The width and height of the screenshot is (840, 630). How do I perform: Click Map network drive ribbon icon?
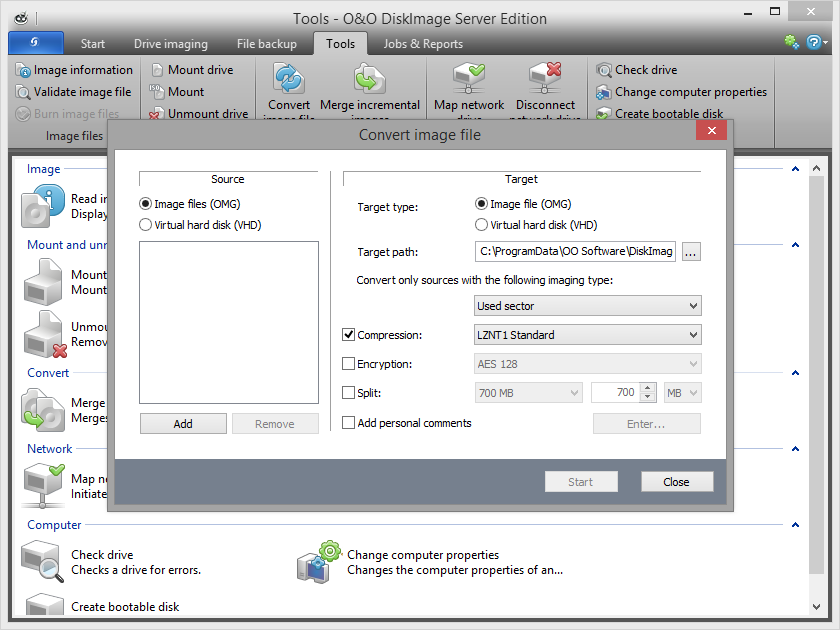point(469,79)
